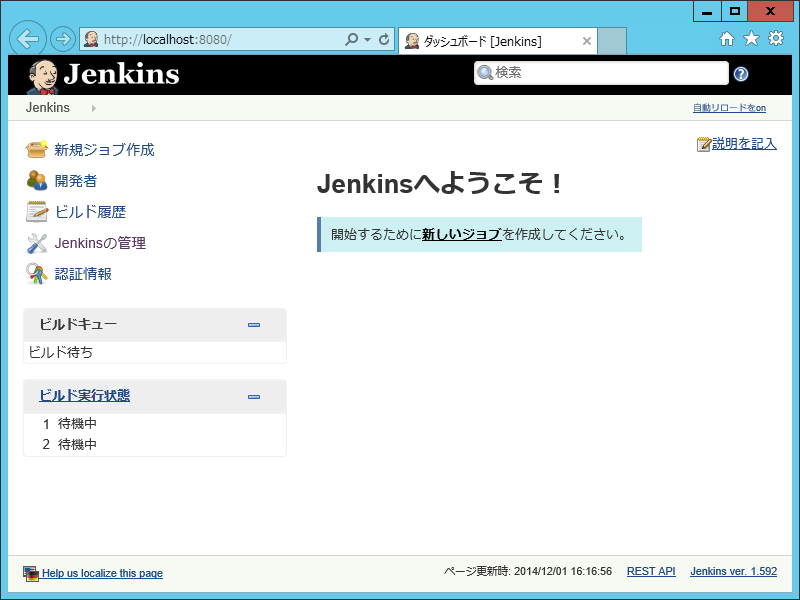Open the Jenkinsの管理 sidebar link
The image size is (800, 600).
point(100,243)
